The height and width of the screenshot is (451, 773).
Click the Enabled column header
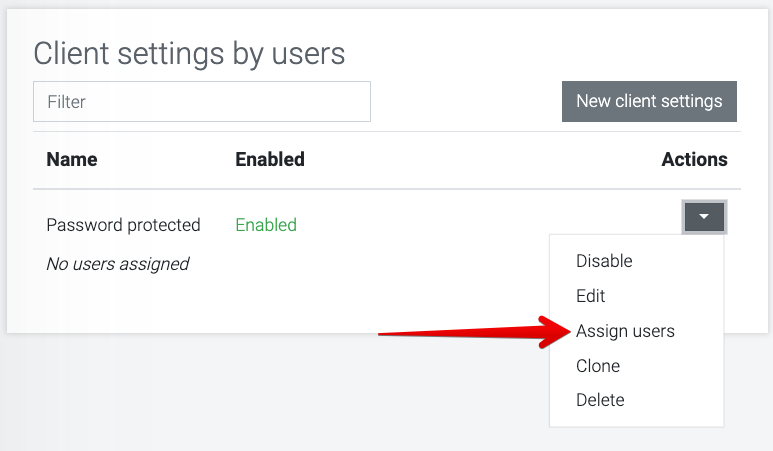(x=270, y=159)
